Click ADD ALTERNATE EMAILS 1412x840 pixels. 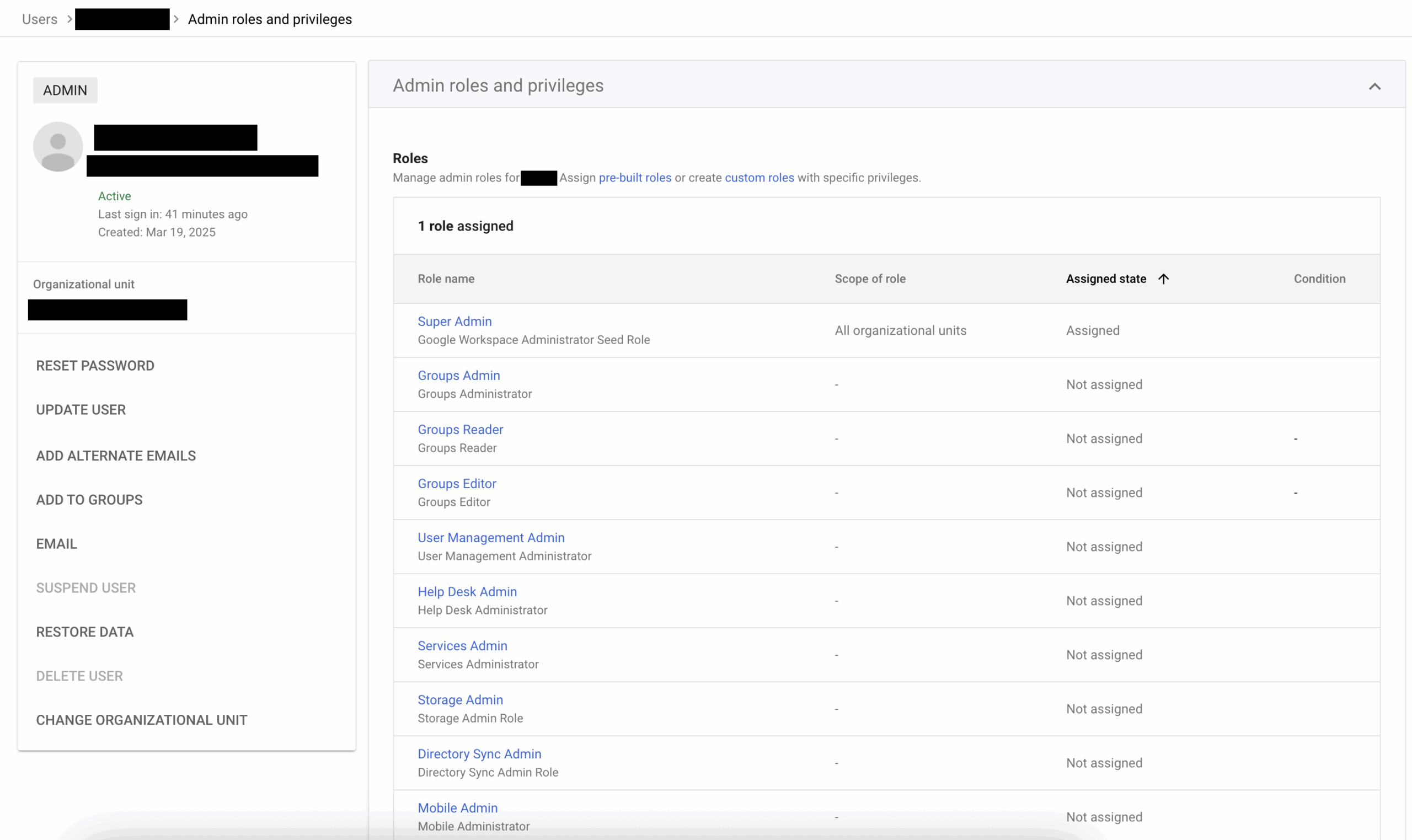(x=116, y=456)
